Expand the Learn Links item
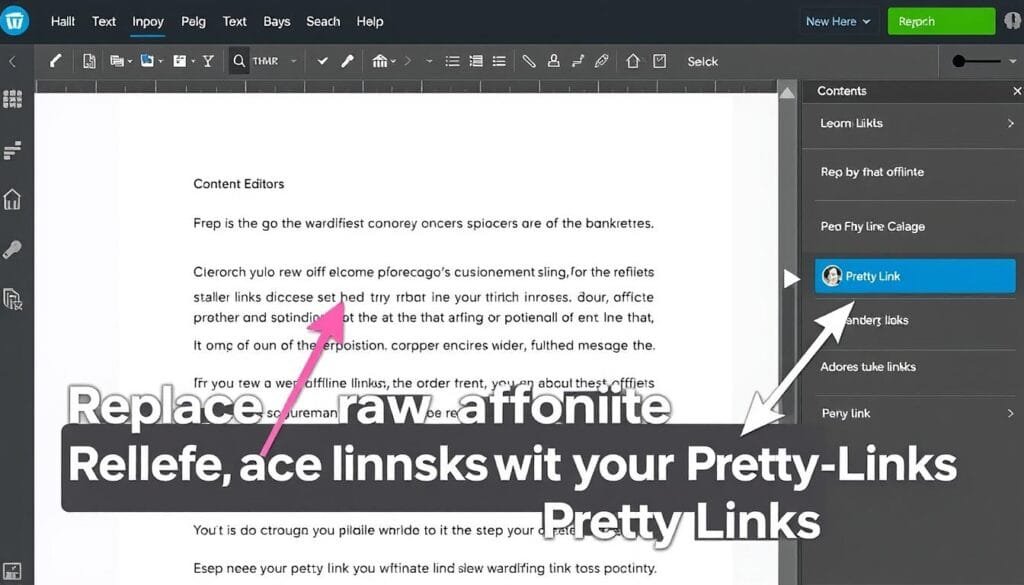 coord(1010,124)
